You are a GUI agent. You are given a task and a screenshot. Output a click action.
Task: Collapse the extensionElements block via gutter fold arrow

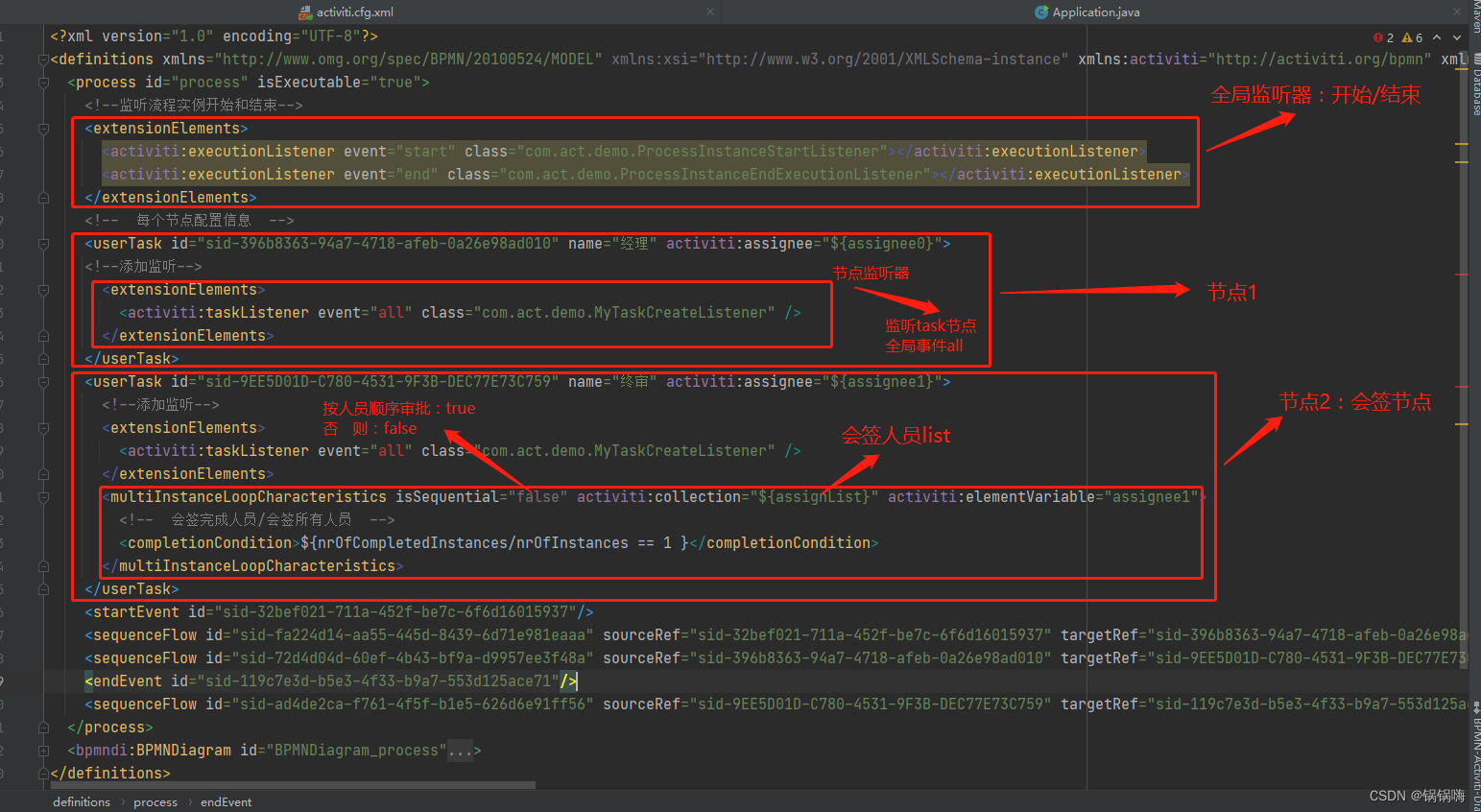[41, 128]
